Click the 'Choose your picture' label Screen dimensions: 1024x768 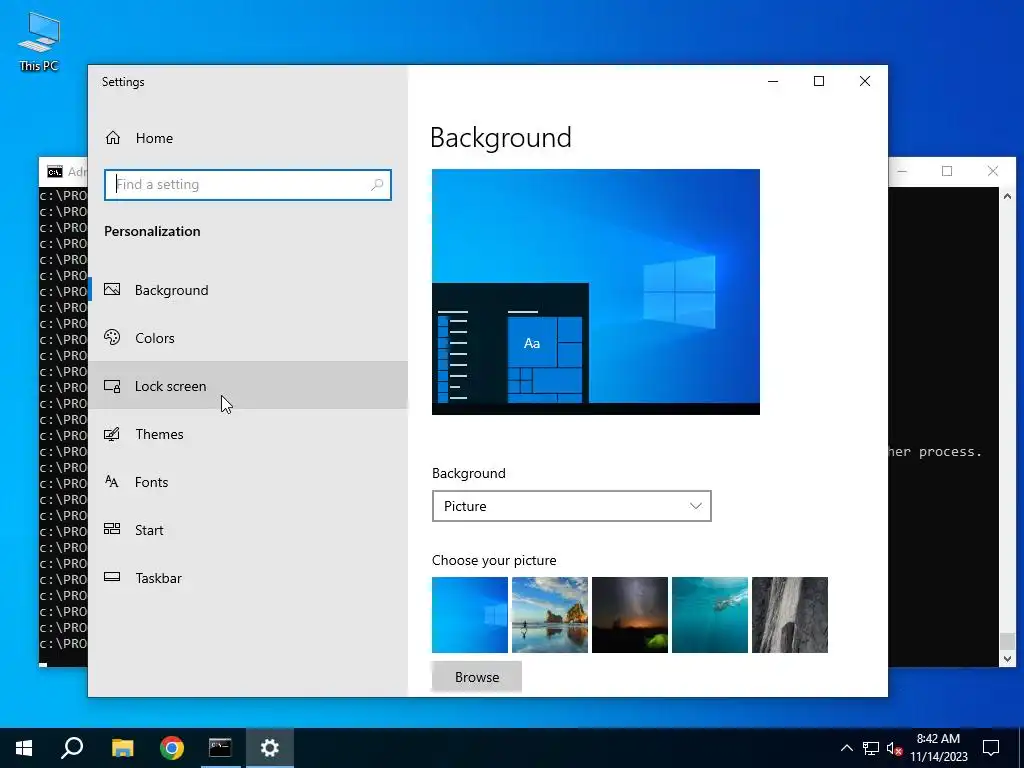(494, 560)
